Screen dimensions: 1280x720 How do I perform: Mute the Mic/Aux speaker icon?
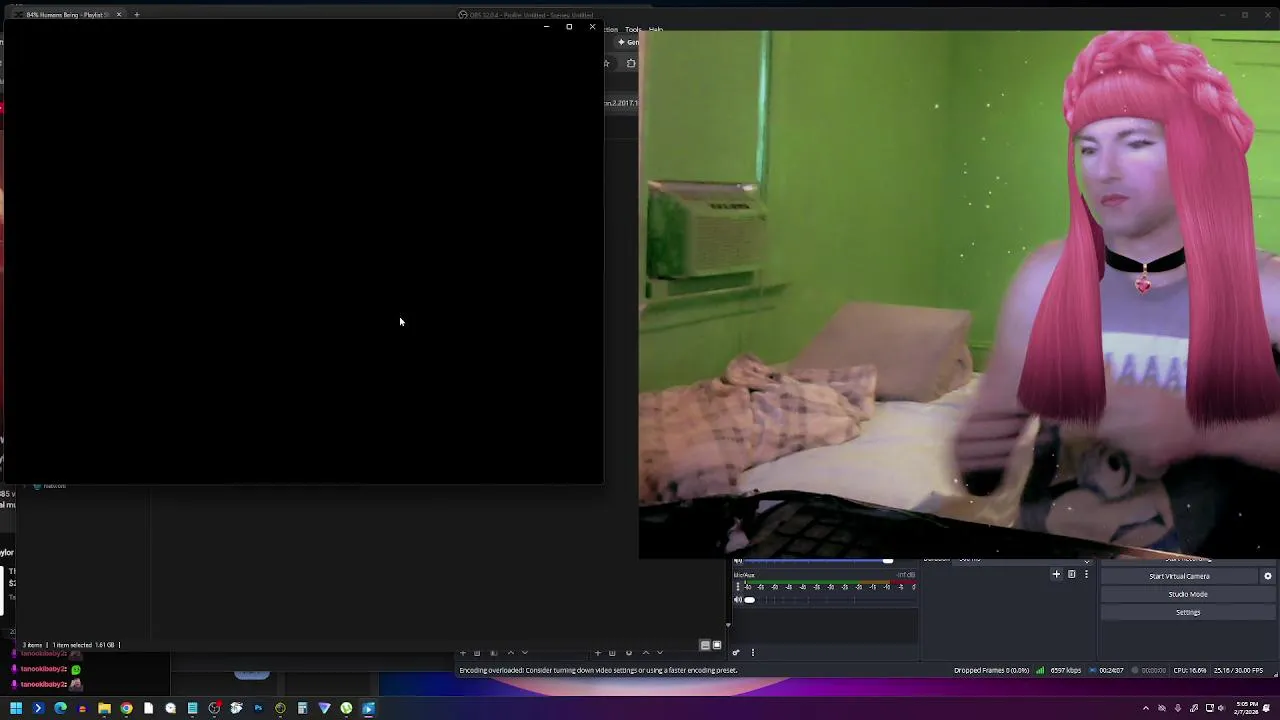738,599
